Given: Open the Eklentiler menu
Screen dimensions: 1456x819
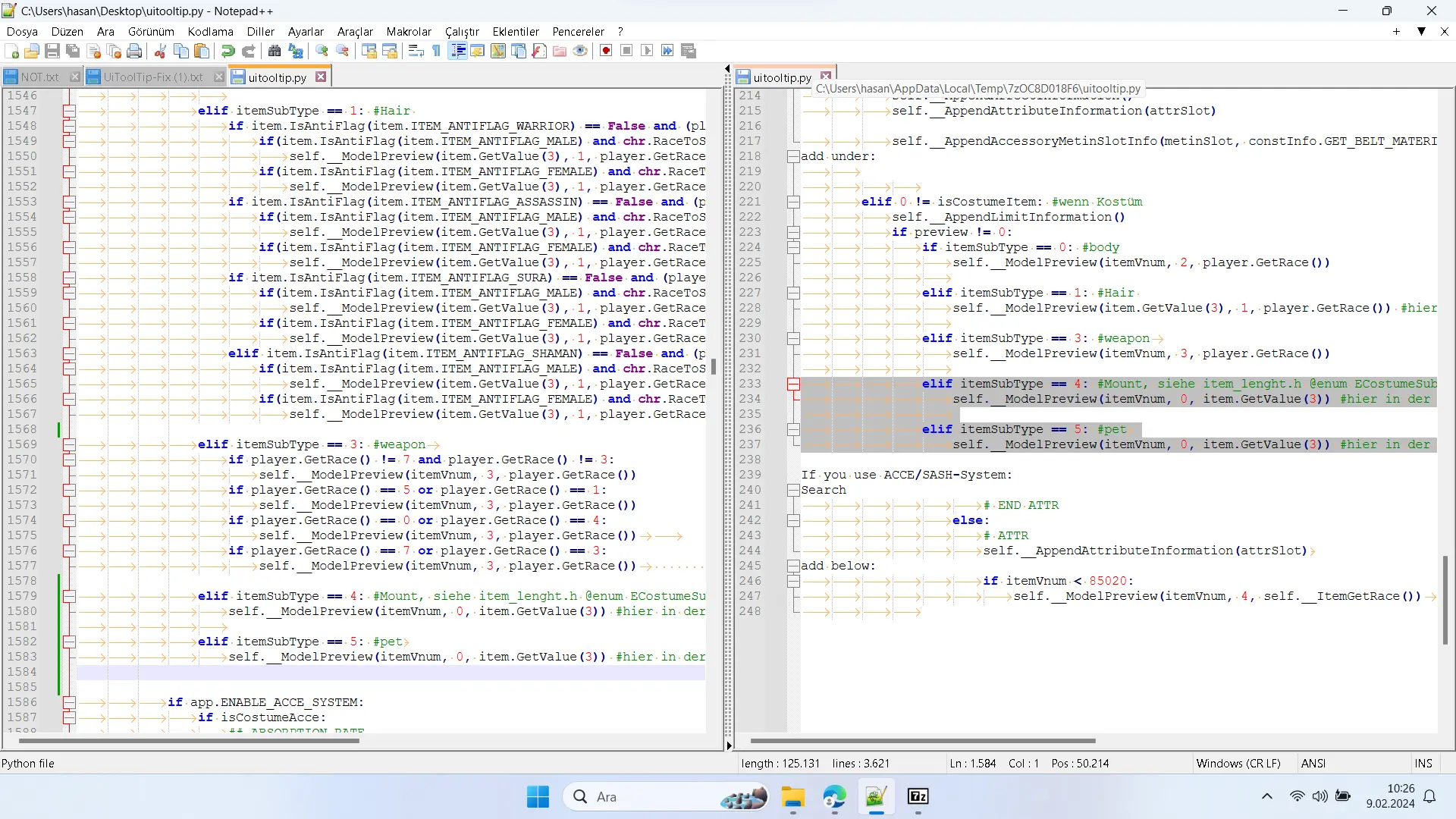Looking at the screenshot, I should [515, 31].
